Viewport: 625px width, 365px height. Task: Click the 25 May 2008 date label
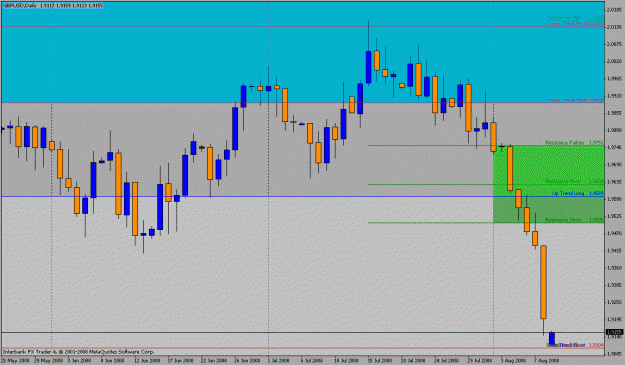[15, 361]
